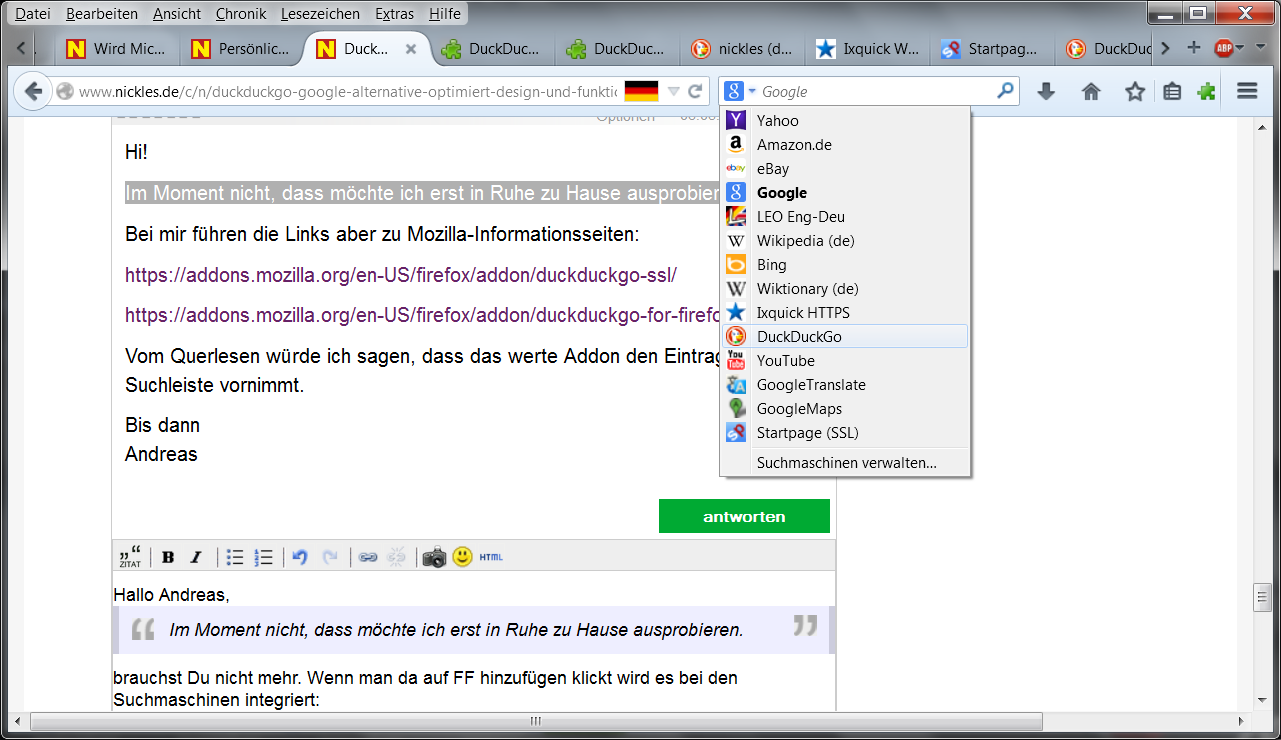Switch editor to HTML mode
Image resolution: width=1281 pixels, height=740 pixels.
(x=491, y=557)
